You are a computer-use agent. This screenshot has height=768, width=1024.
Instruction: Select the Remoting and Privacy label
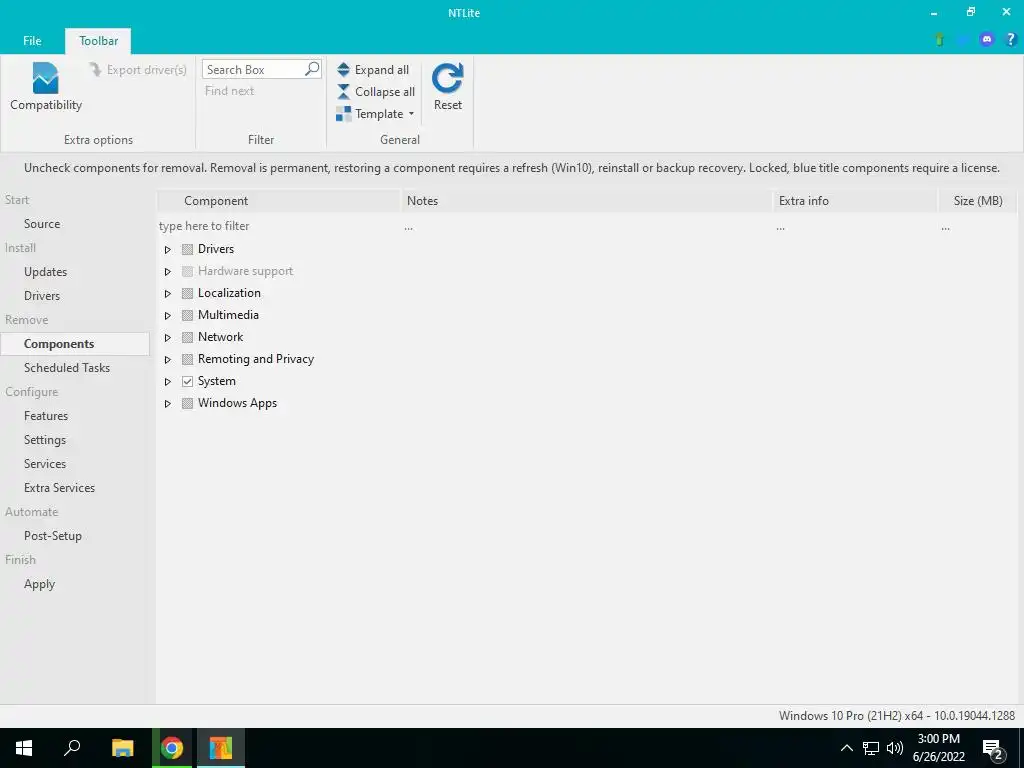click(x=255, y=359)
